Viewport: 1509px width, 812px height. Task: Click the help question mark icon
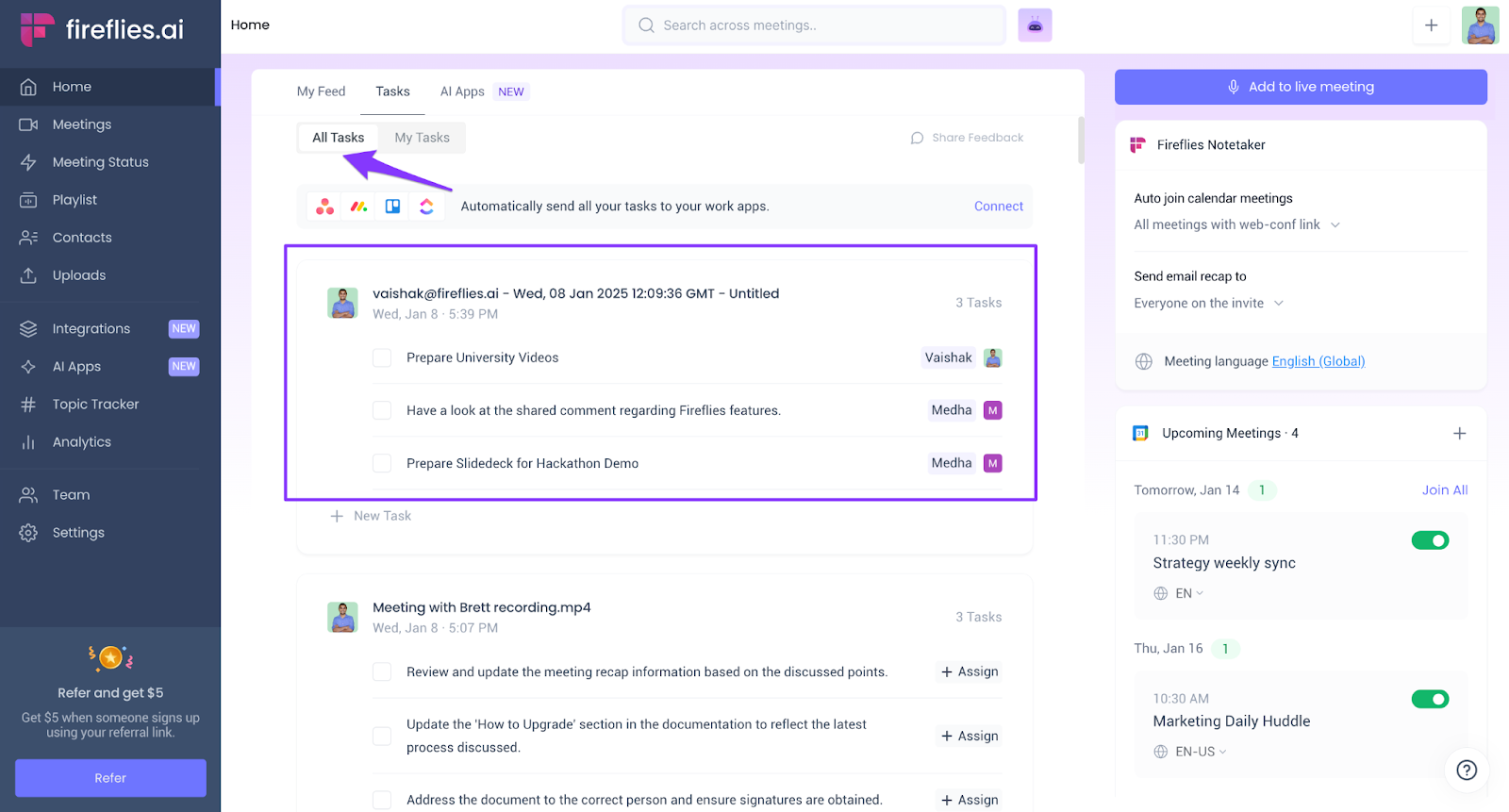coord(1467,770)
